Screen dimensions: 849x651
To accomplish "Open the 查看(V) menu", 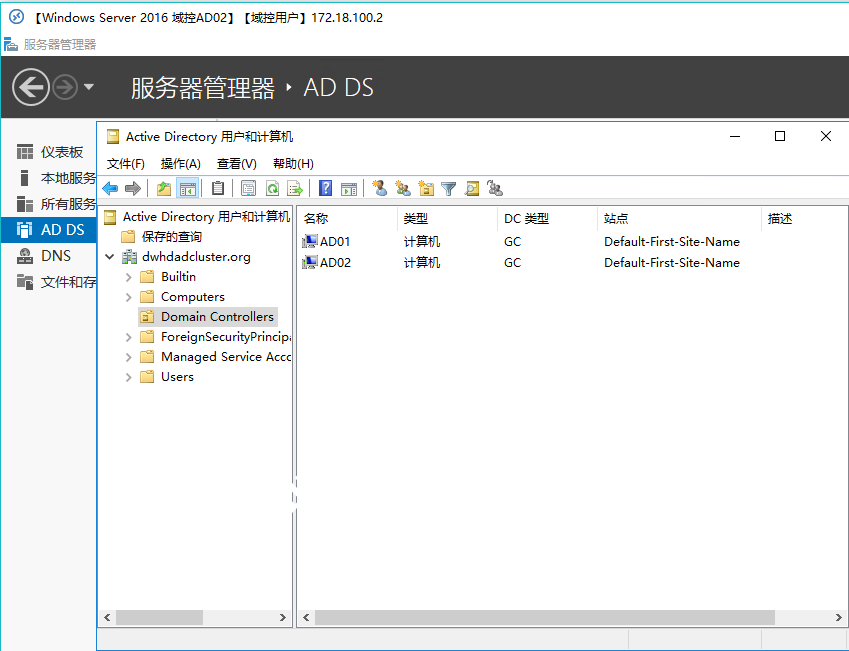I will [x=235, y=163].
